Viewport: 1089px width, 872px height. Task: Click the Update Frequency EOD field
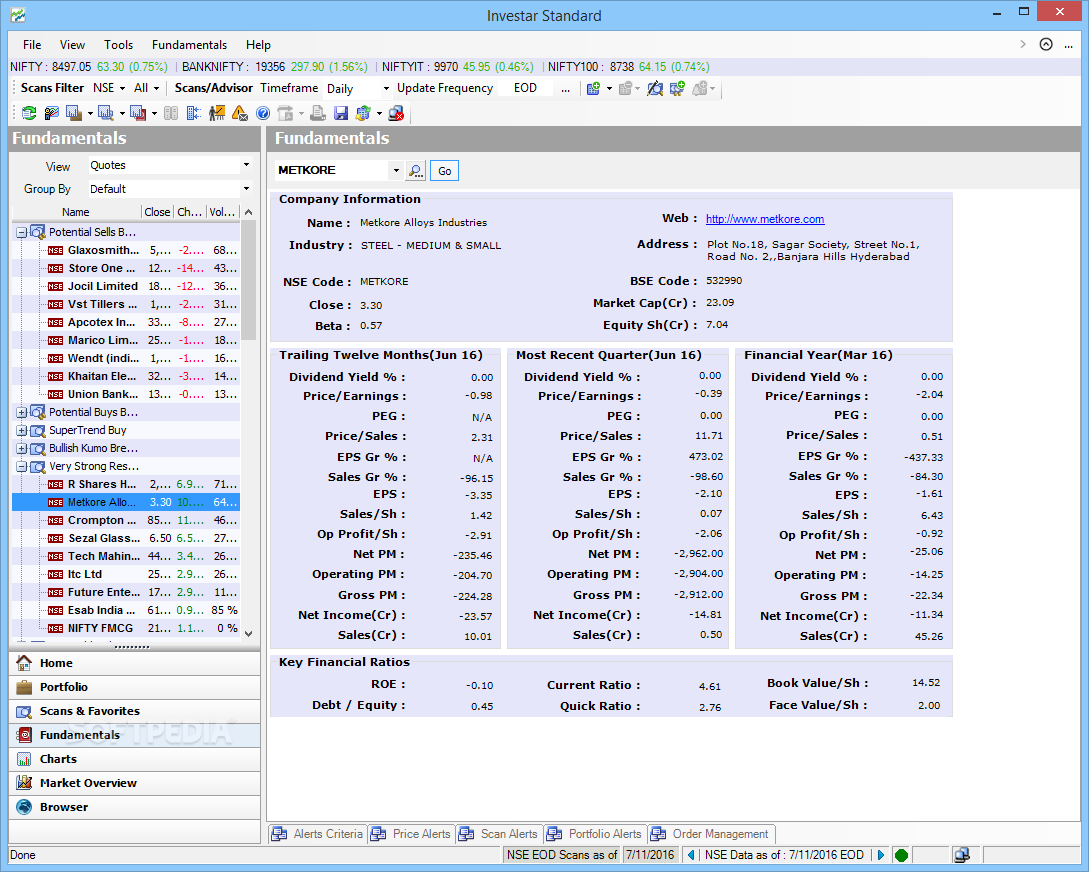pos(526,88)
